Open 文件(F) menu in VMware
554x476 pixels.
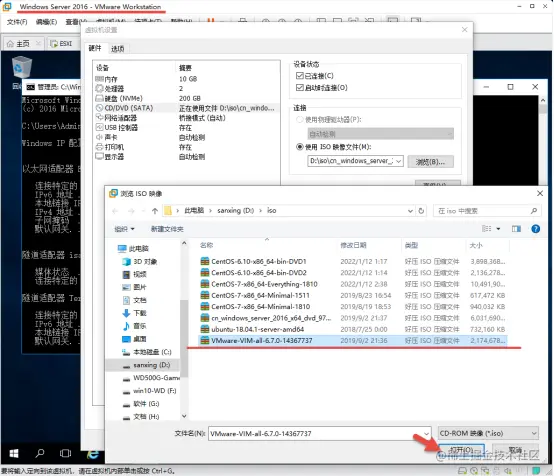tap(17, 22)
